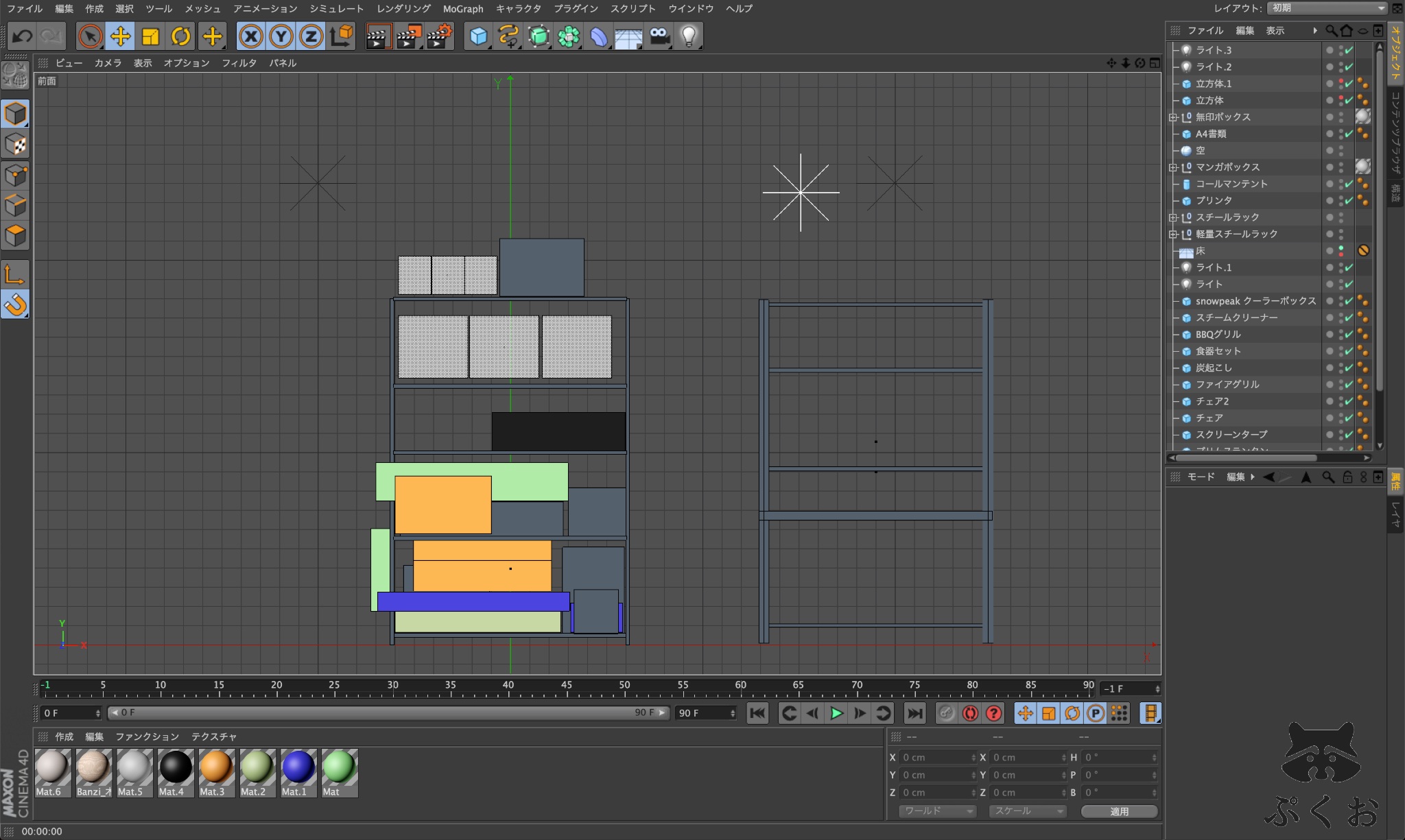The width and height of the screenshot is (1405, 840).
Task: Open the spline pen tools
Action: [x=508, y=36]
